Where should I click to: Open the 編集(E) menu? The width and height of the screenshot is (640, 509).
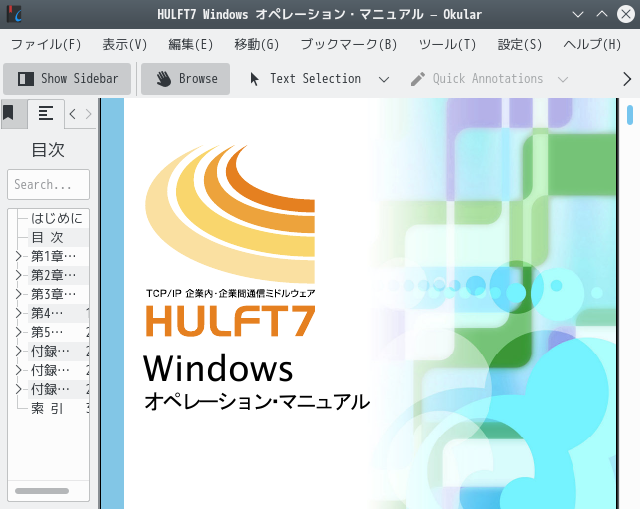[191, 44]
